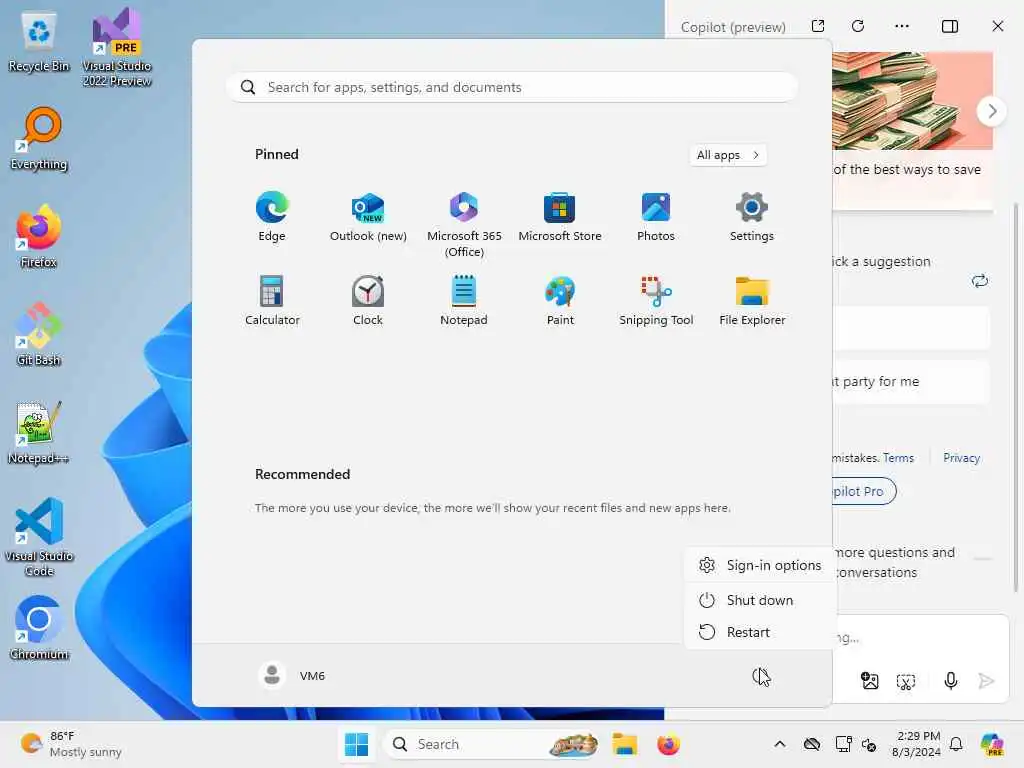The width and height of the screenshot is (1024, 768).
Task: Click the Start menu search field
Action: click(511, 87)
